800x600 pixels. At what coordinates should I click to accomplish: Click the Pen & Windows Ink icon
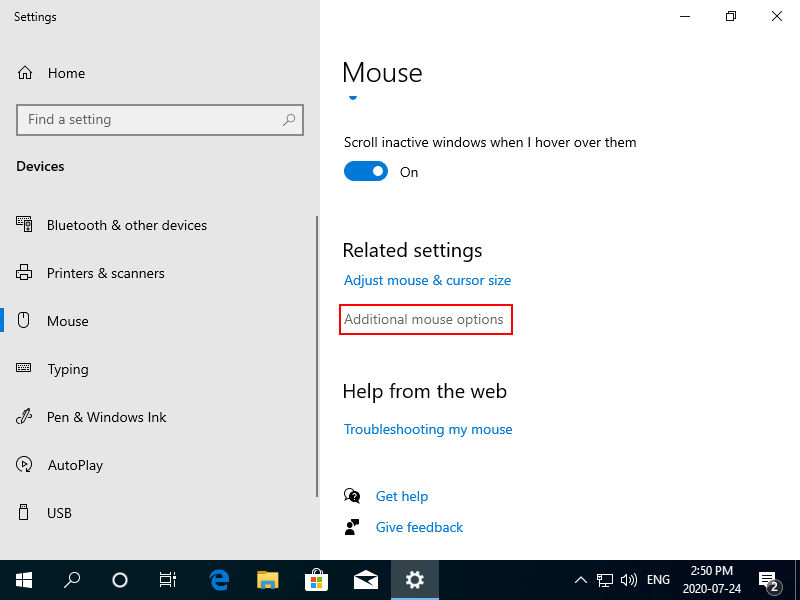[x=25, y=417]
